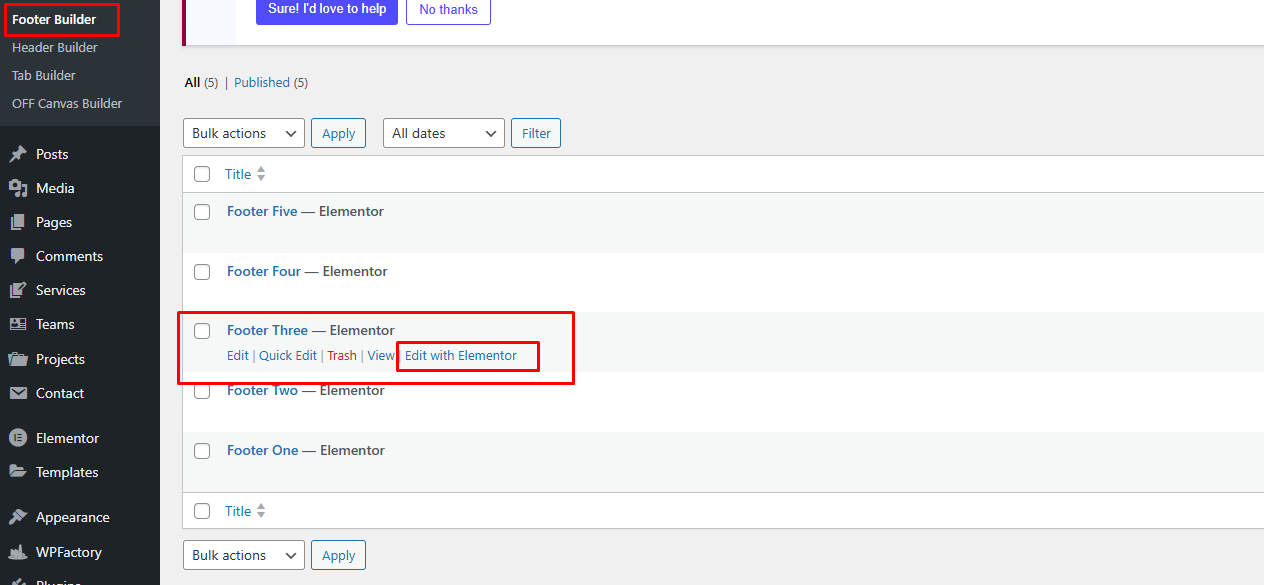1264x585 pixels.
Task: Click the Comments speech bubble icon
Action: pos(17,256)
